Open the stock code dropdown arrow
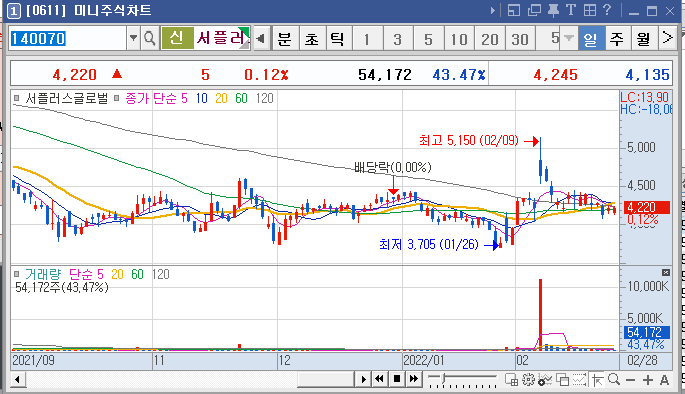 pos(133,38)
